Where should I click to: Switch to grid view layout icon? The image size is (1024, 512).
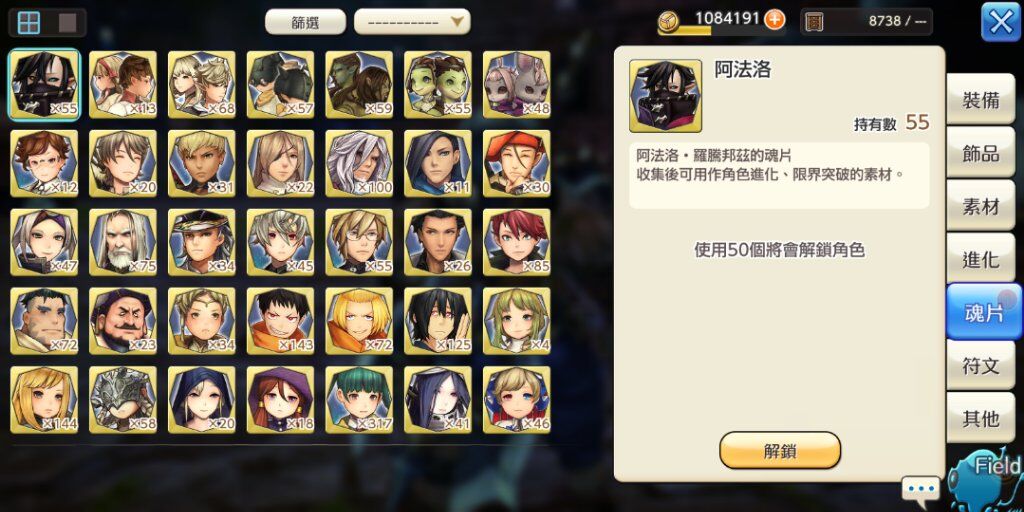point(29,23)
